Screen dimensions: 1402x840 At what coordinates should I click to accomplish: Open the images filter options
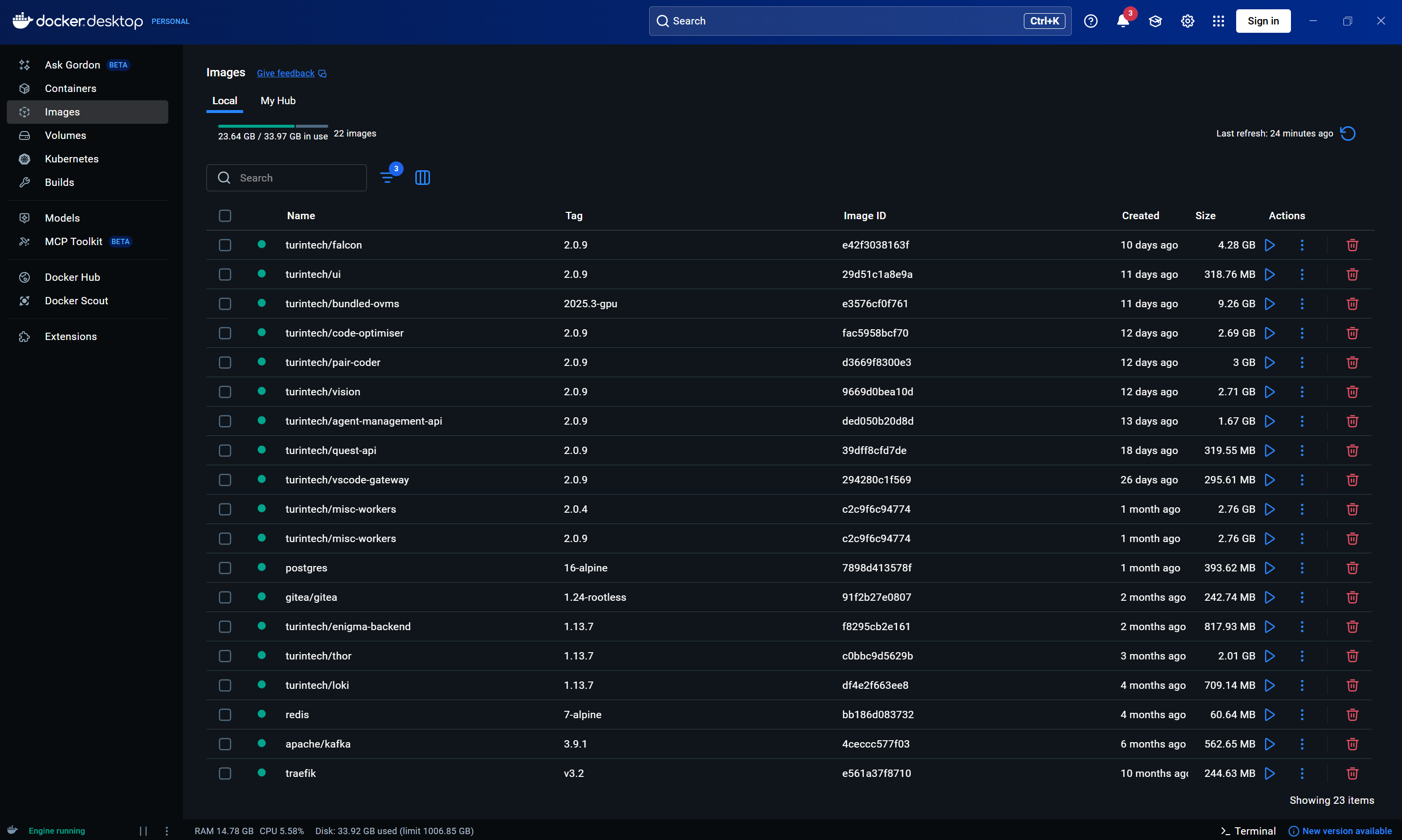point(389,176)
